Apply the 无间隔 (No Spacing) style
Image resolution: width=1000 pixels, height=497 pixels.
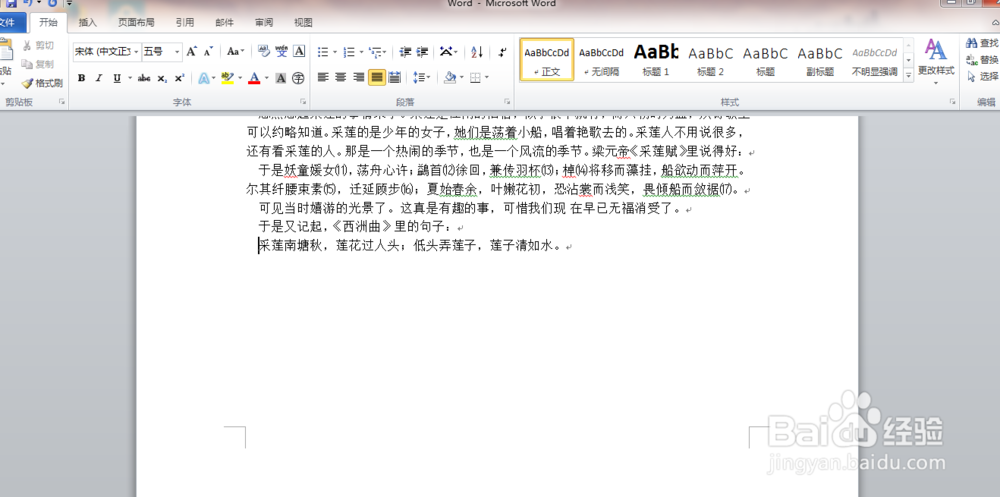(601, 59)
